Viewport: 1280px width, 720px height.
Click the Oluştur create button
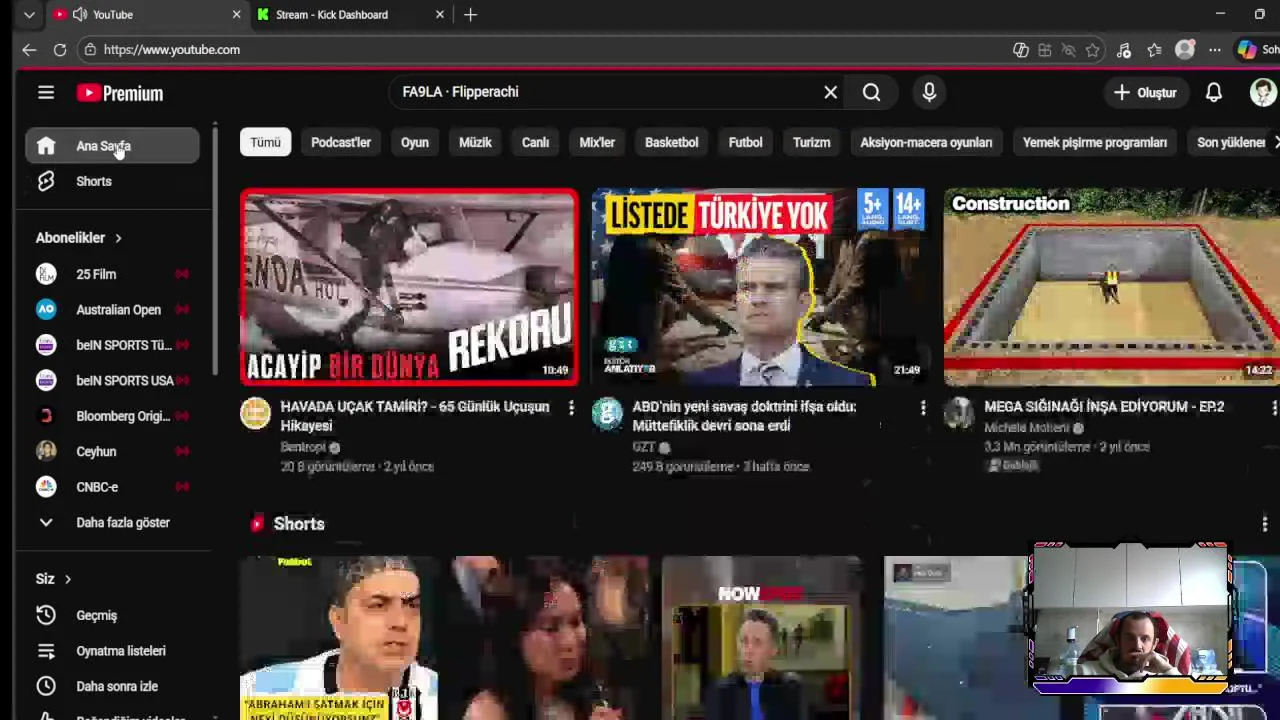[1145, 92]
